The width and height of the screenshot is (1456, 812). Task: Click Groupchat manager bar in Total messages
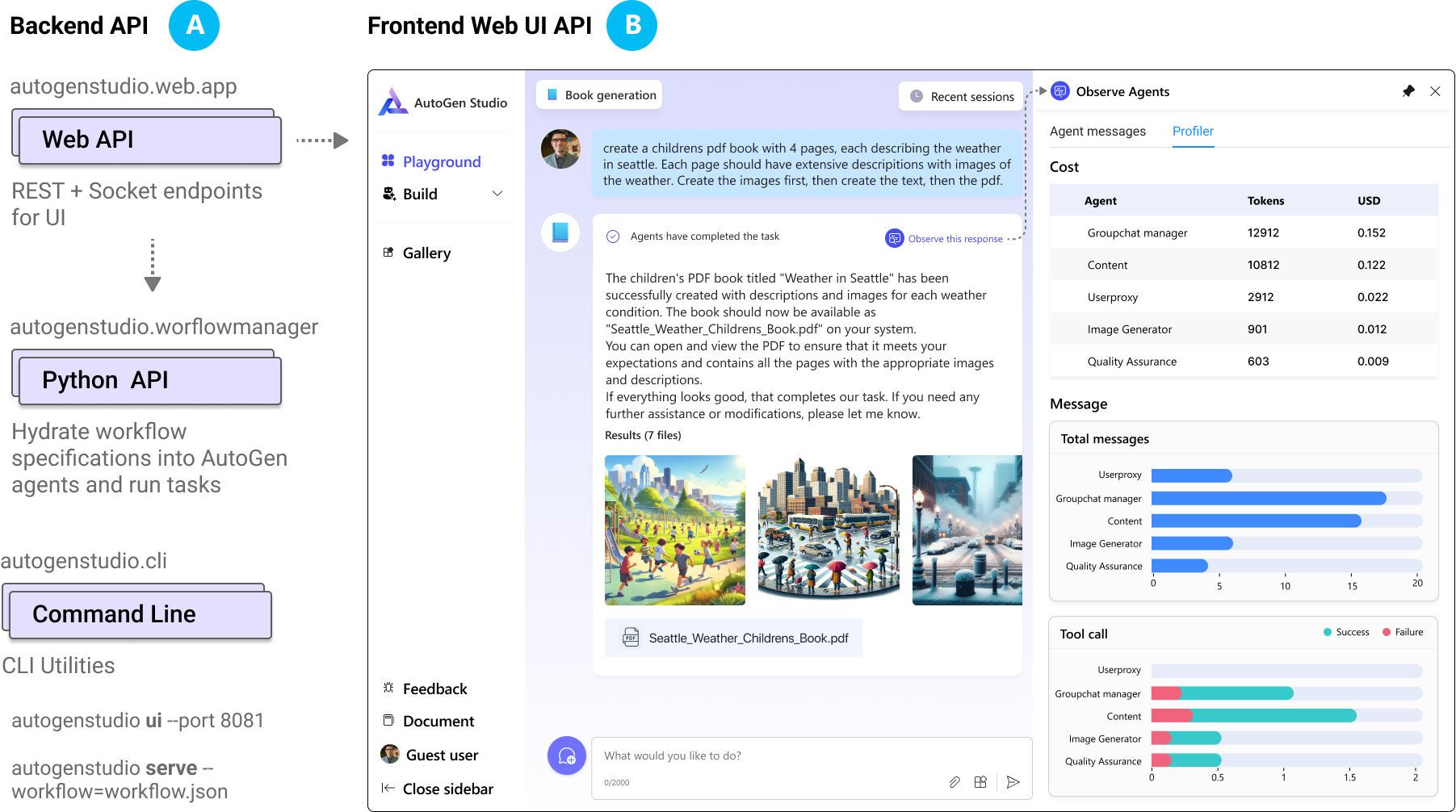[1269, 498]
